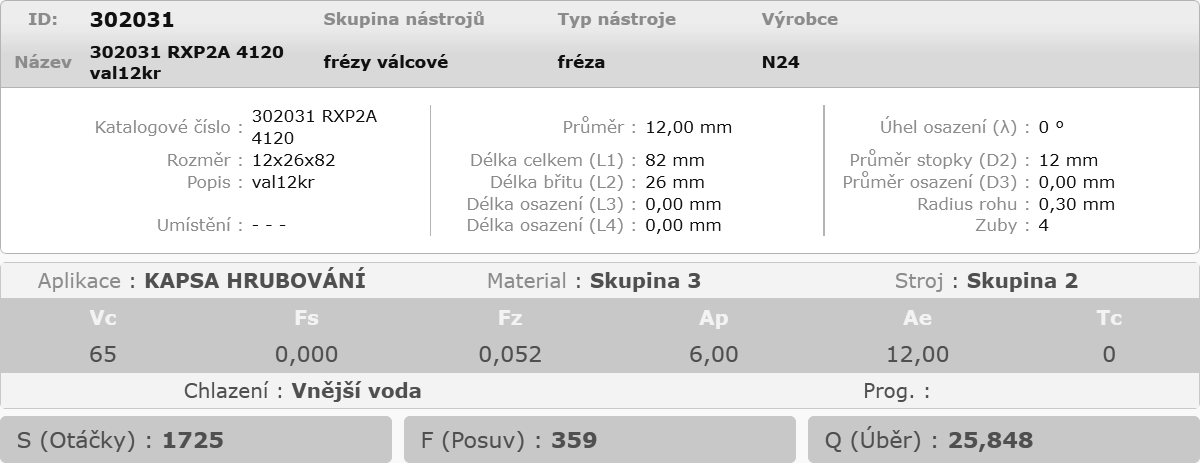Click the Katalogové číslo value field
Screen dimensions: 1200x463
(314, 127)
